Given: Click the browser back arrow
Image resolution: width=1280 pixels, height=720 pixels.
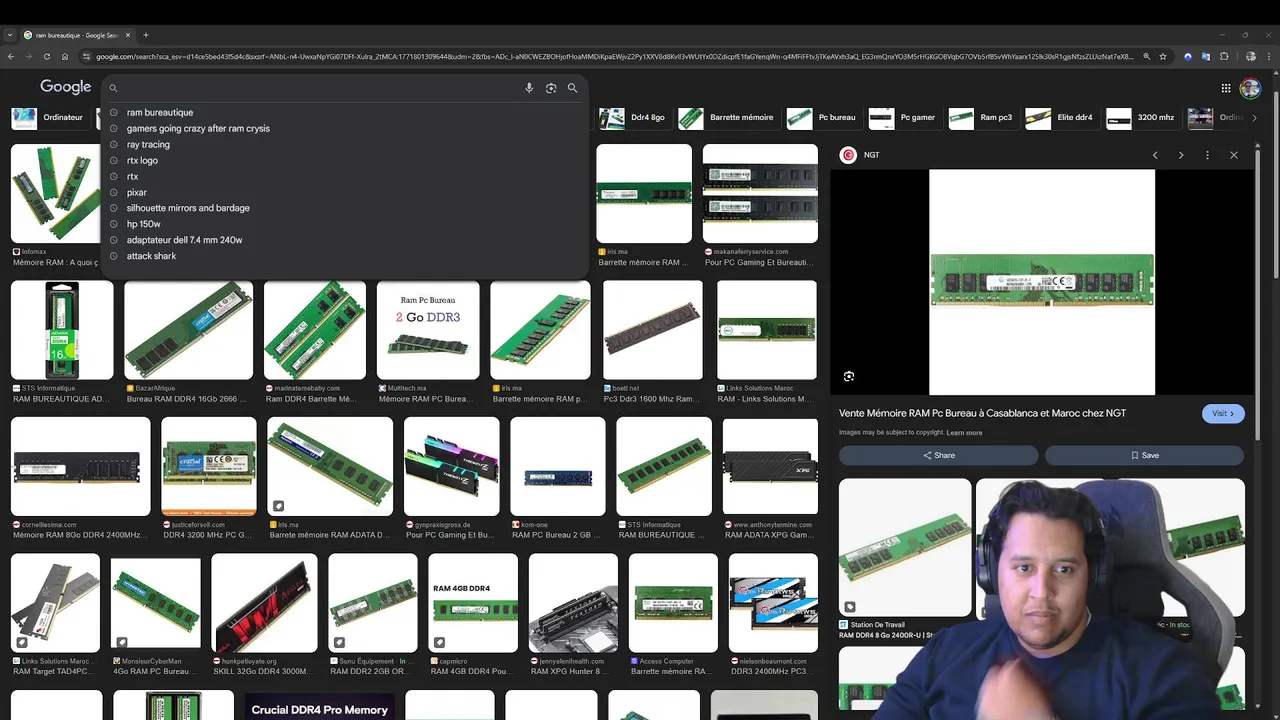Looking at the screenshot, I should 10,57.
